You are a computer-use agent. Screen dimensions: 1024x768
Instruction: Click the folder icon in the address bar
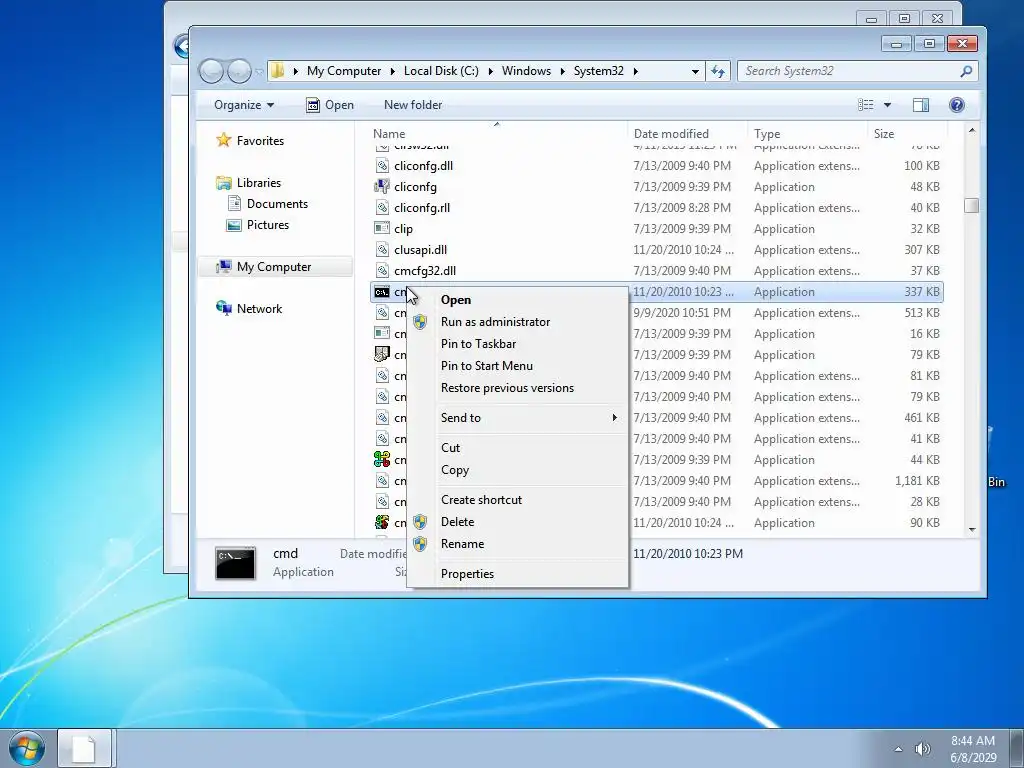pos(277,71)
